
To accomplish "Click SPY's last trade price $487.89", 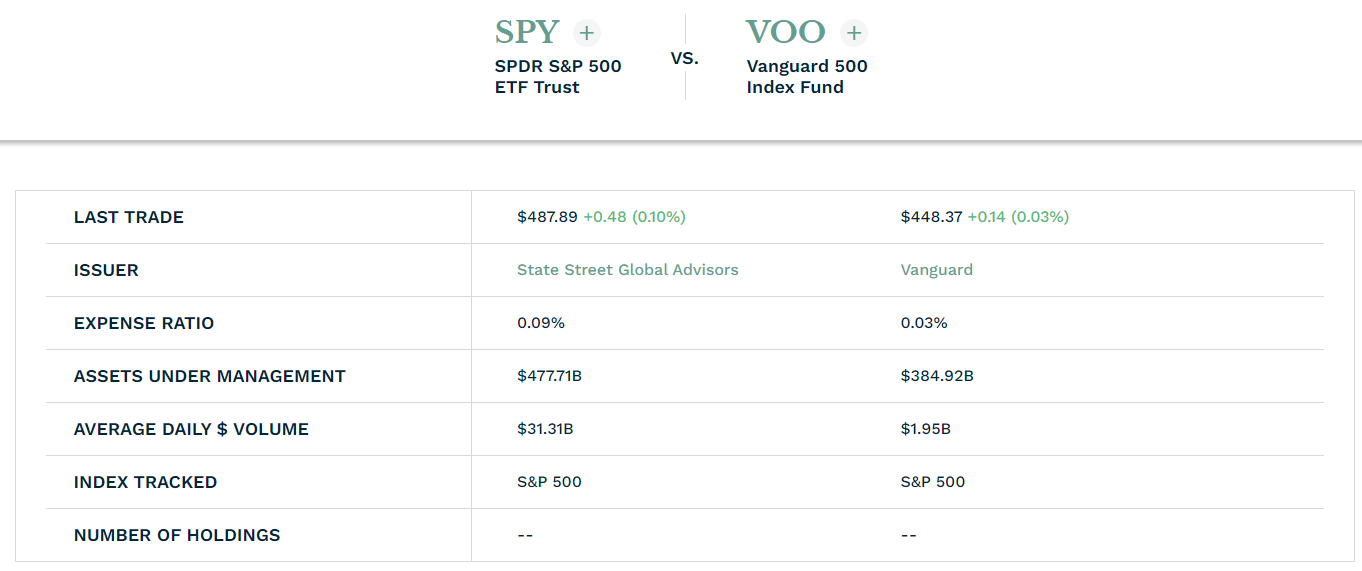I will tap(547, 217).
